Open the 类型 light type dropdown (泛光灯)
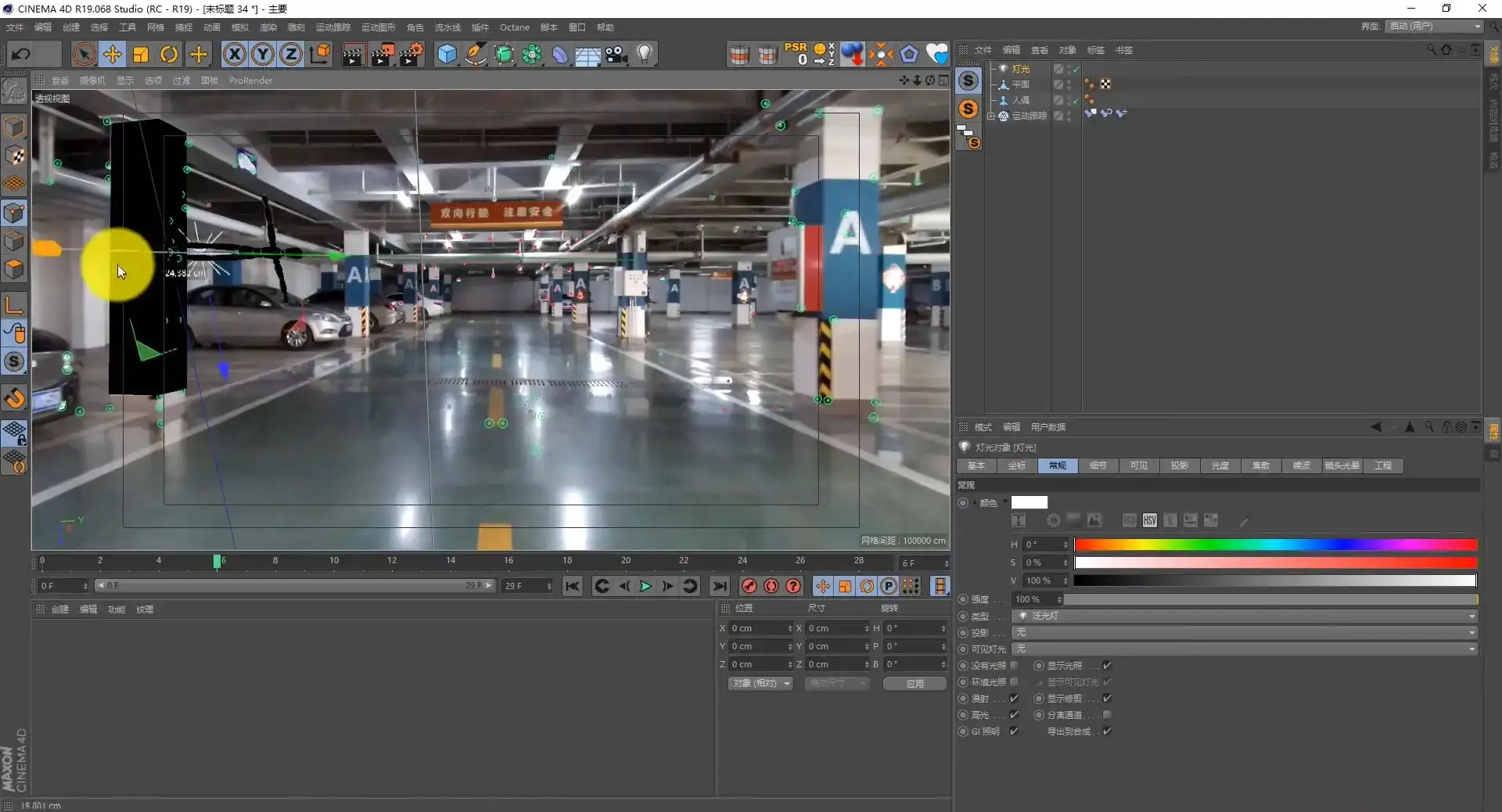The width and height of the screenshot is (1502, 812). pos(1244,616)
